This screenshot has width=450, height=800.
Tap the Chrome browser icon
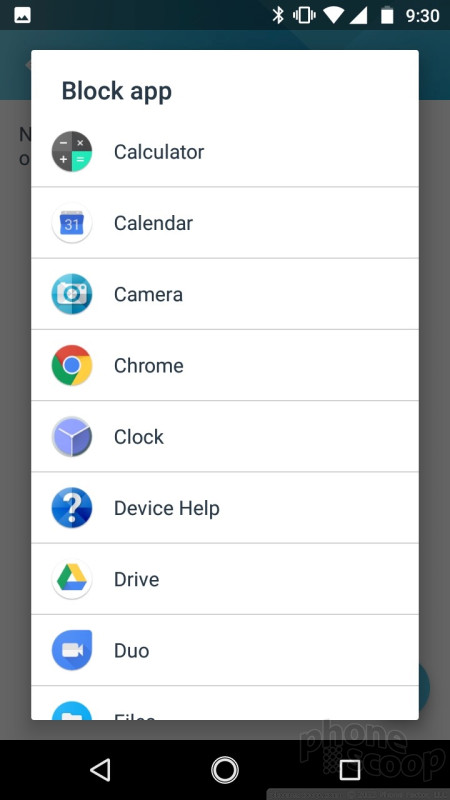pos(72,365)
